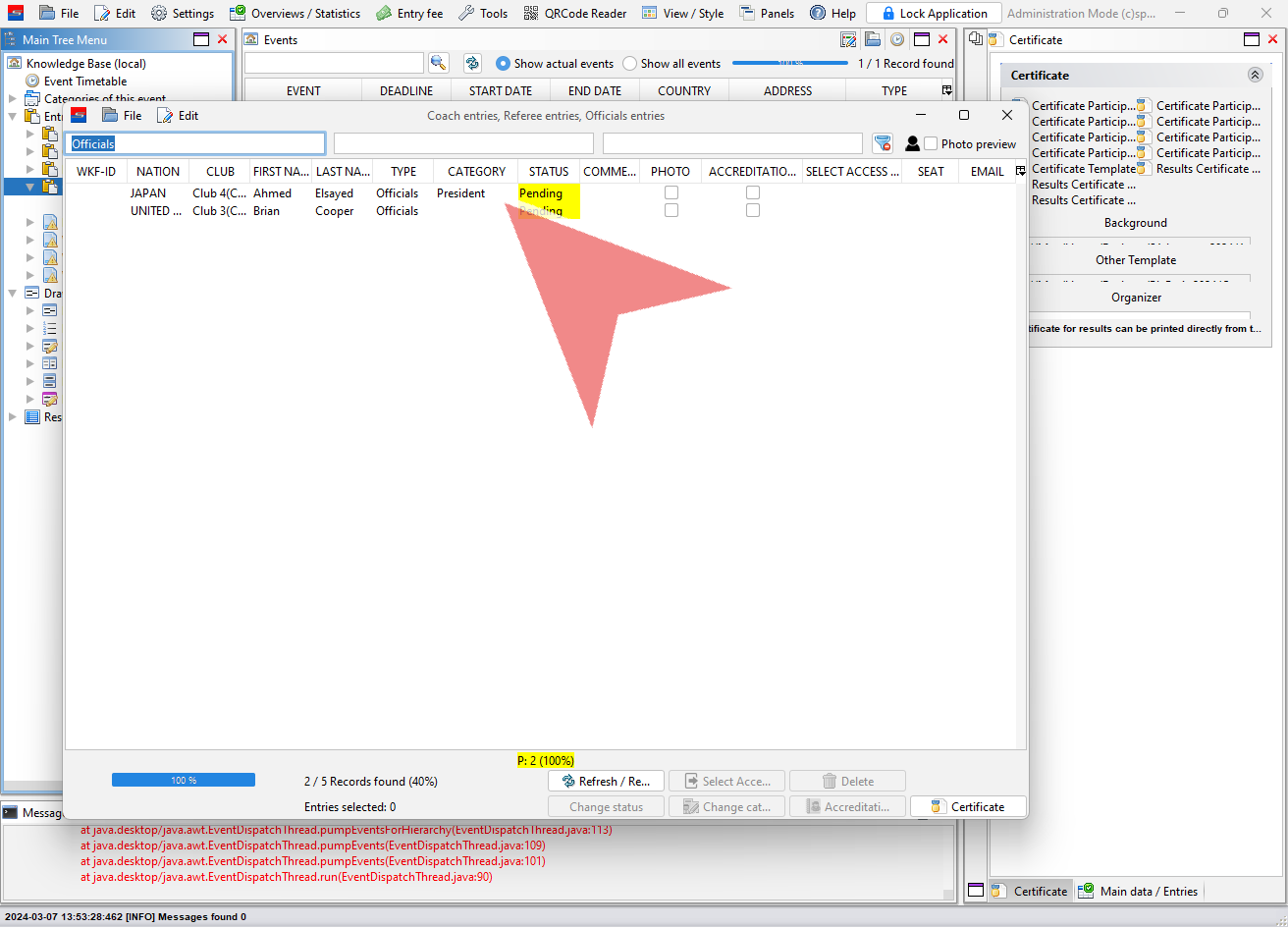The image size is (1288, 928).
Task: Expand the Results tree node
Action: (13, 417)
